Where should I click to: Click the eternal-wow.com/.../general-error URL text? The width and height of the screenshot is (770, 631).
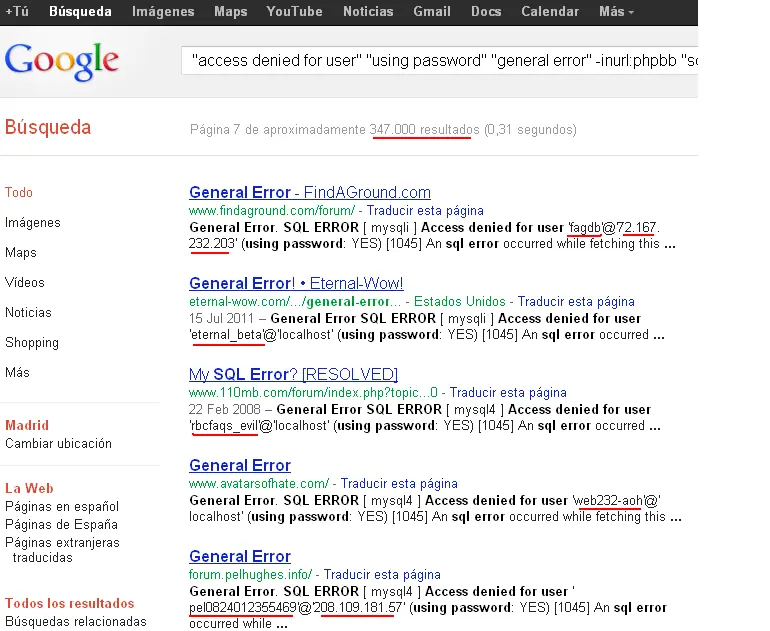(294, 302)
